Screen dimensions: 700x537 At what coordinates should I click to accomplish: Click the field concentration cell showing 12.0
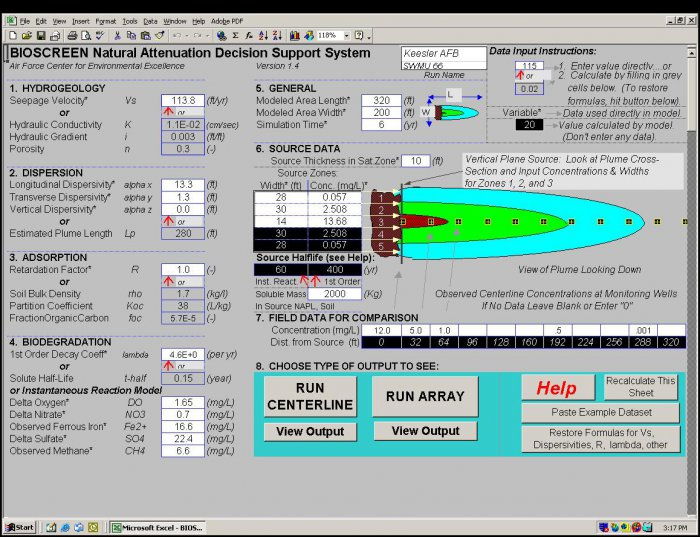click(381, 331)
